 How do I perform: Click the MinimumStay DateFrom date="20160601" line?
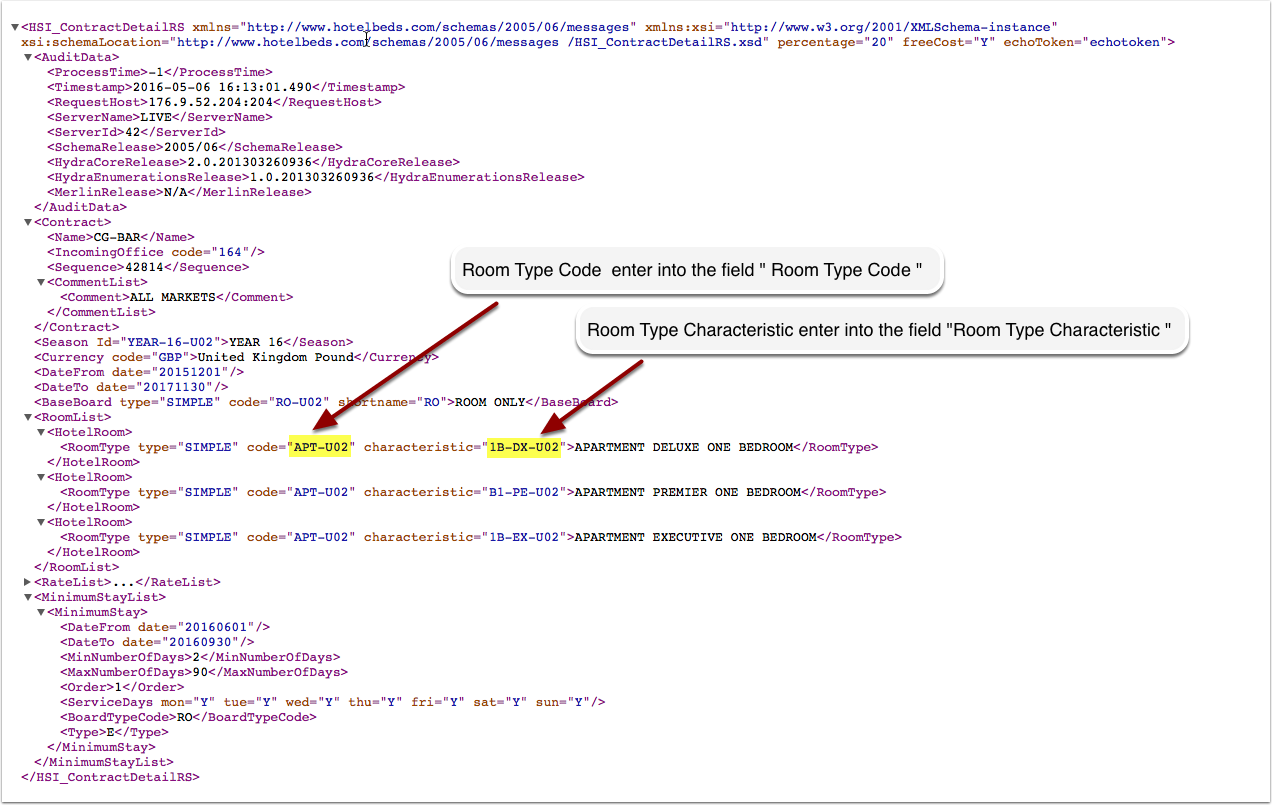click(165, 627)
